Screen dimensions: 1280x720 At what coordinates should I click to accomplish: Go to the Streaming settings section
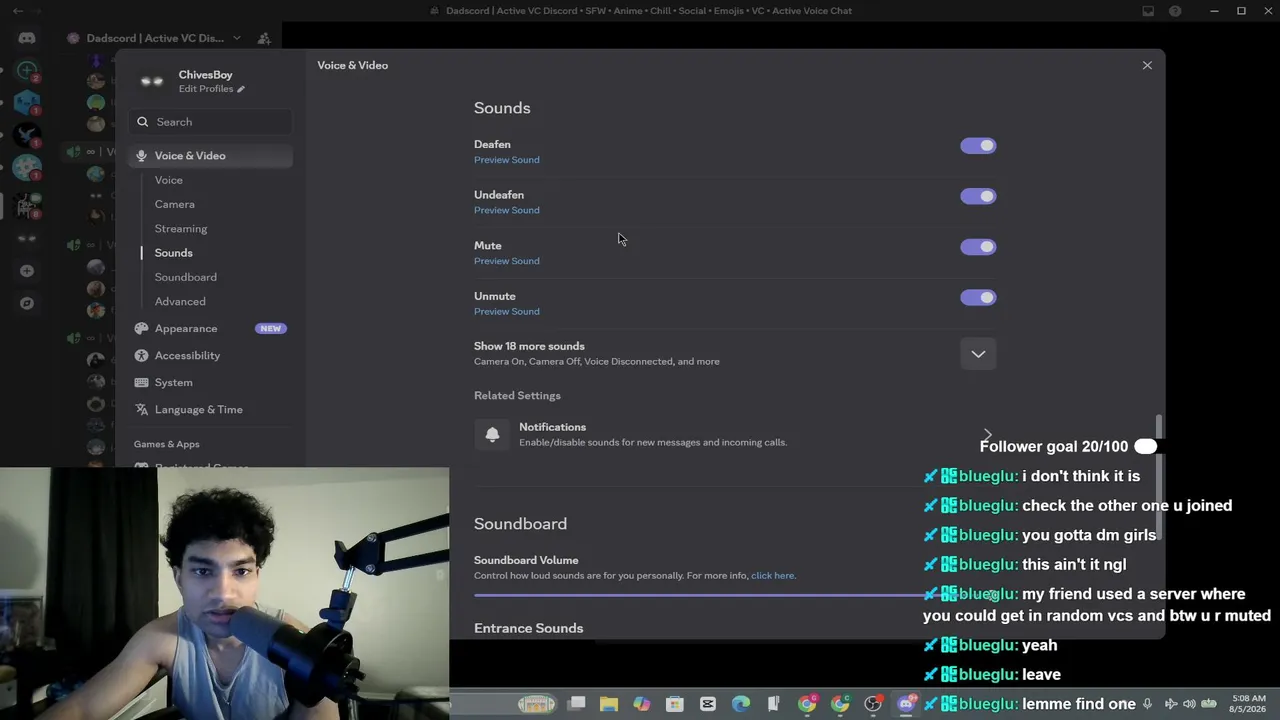181,229
